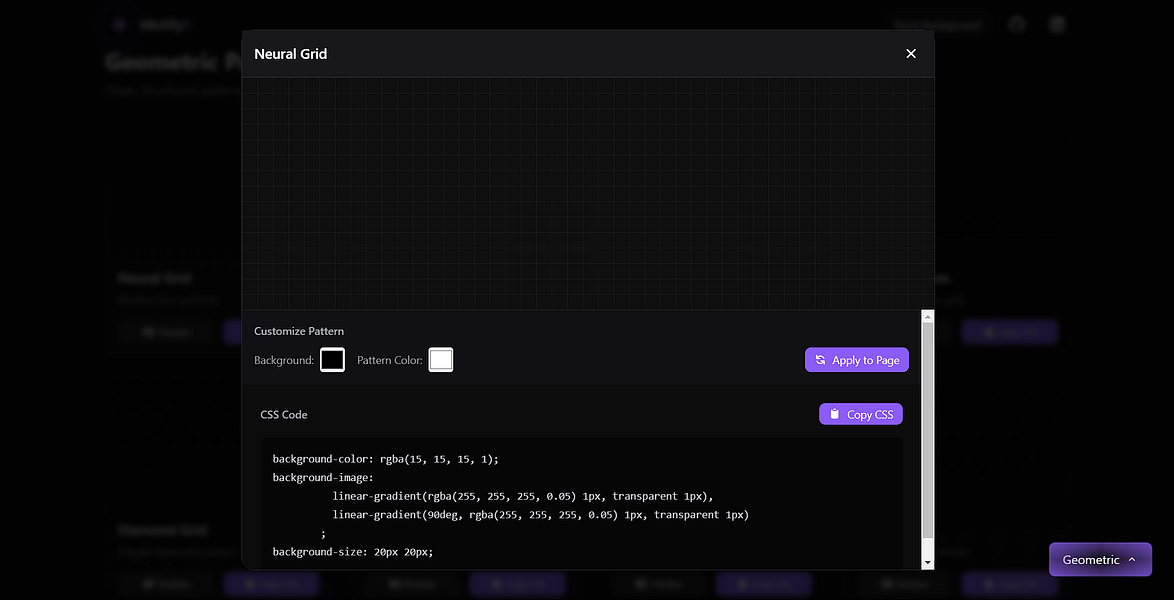Open the Geometric category menu button
Image resolution: width=1174 pixels, height=600 pixels.
1100,560
